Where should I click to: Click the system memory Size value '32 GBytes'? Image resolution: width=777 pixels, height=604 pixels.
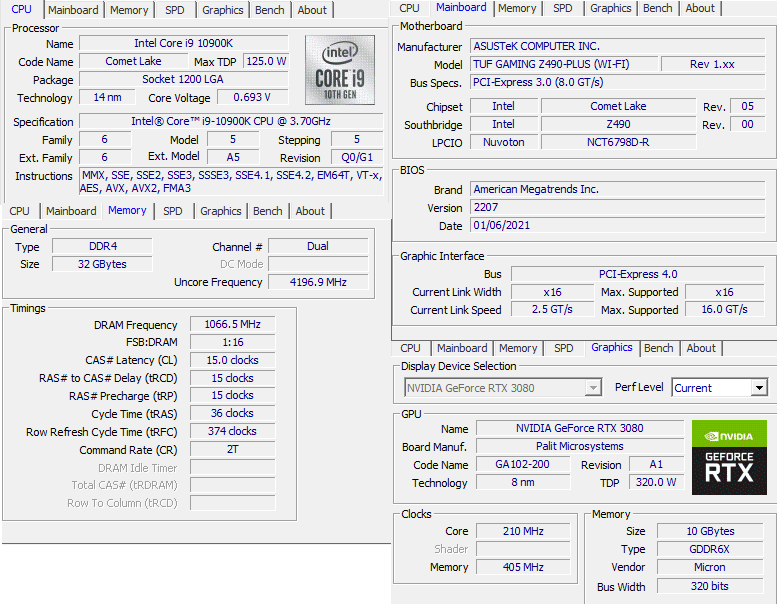tap(103, 264)
